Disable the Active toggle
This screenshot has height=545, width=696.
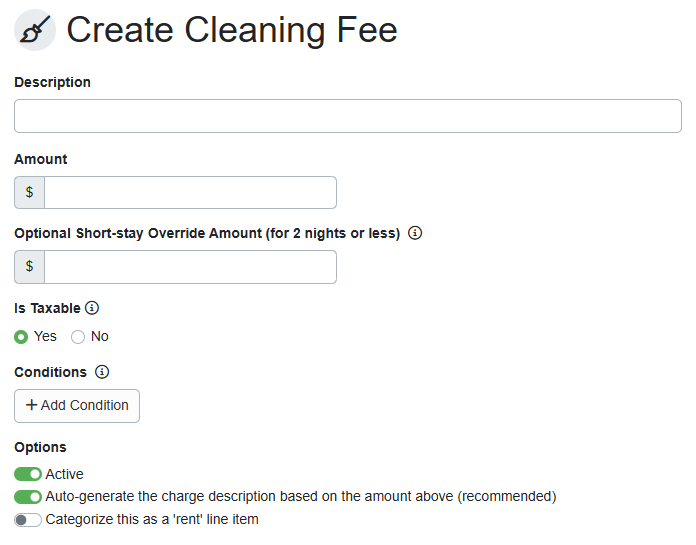[x=28, y=474]
